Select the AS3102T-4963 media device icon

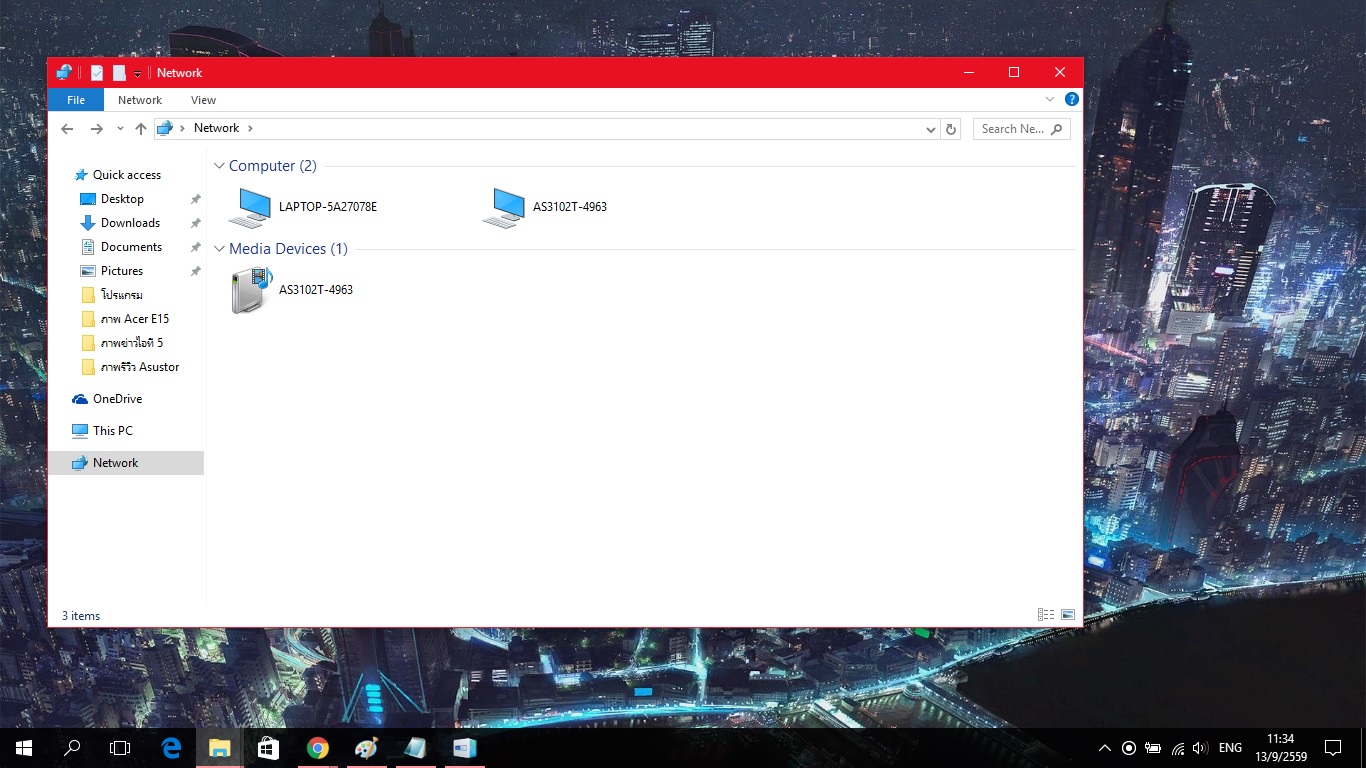click(250, 290)
